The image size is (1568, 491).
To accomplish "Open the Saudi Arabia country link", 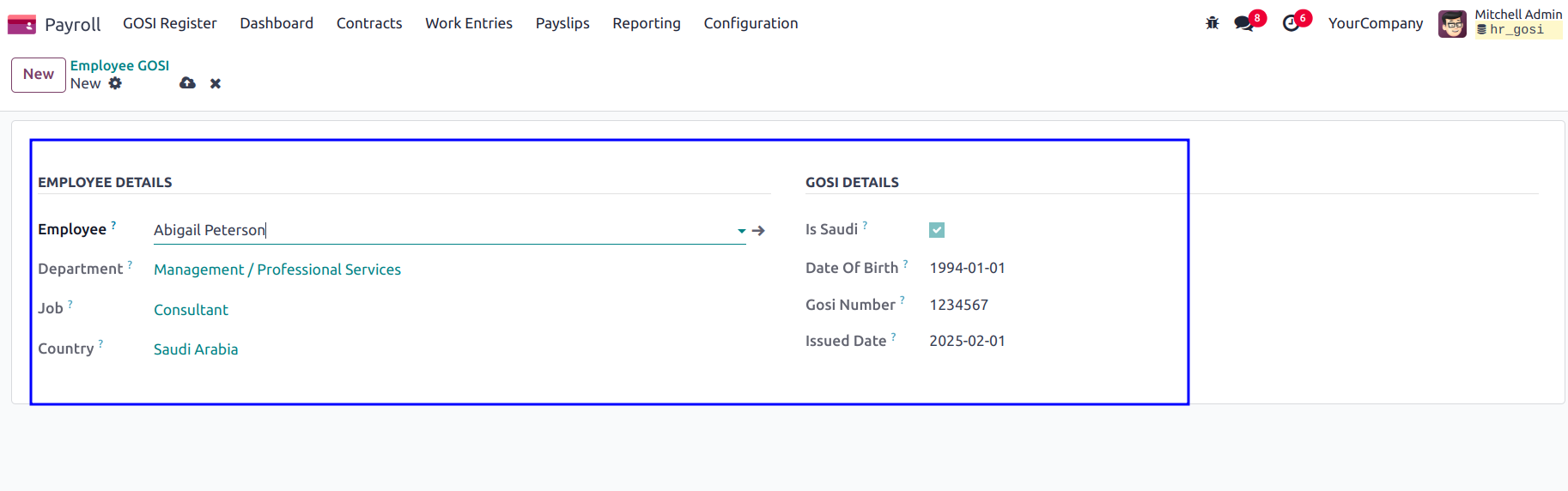I will point(196,349).
